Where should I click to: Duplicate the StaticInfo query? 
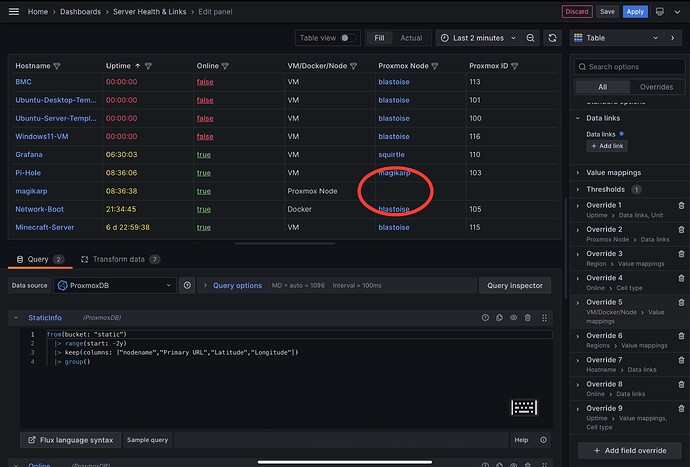[x=499, y=317]
